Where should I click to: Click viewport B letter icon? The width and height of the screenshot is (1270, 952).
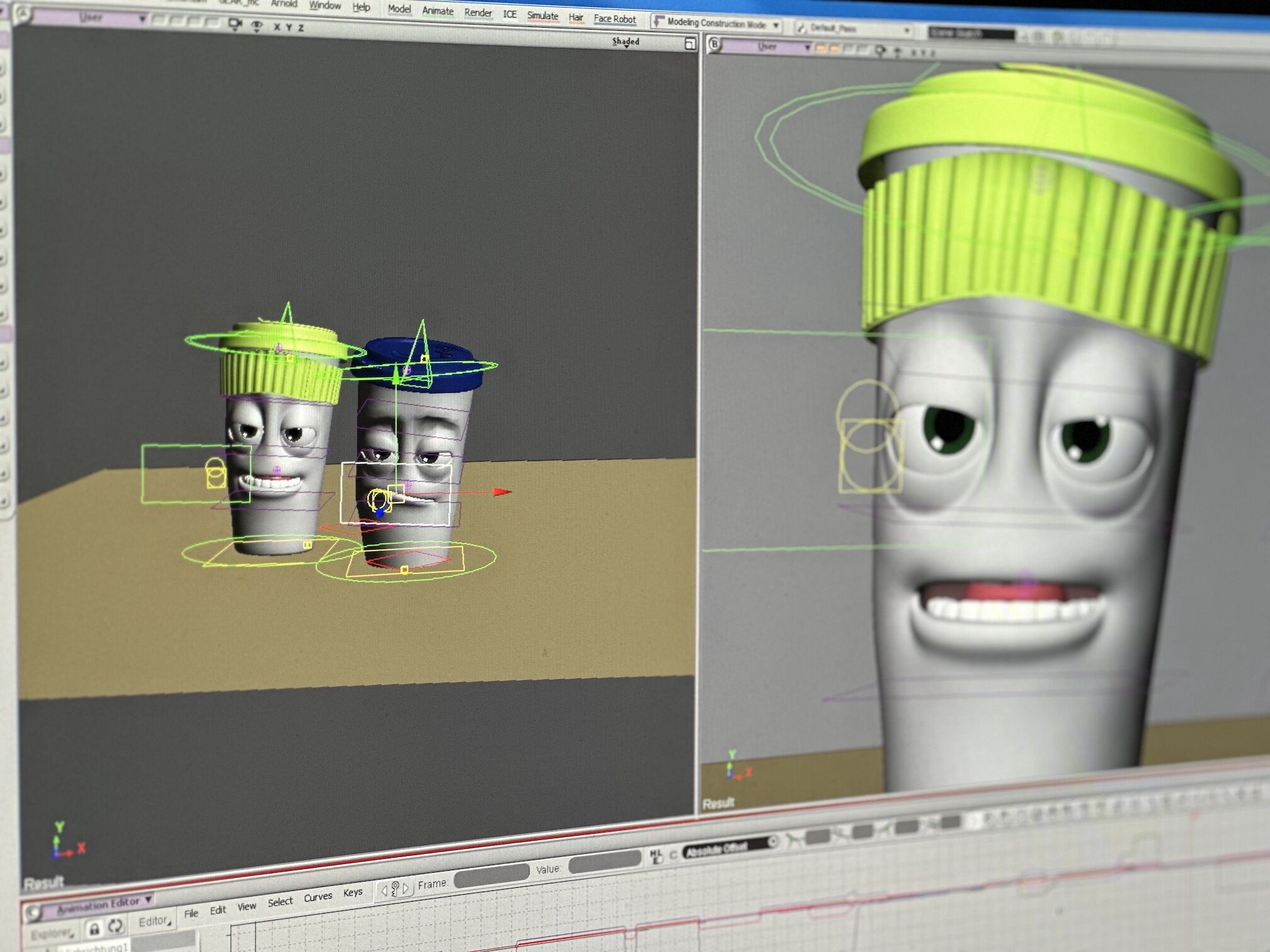(714, 43)
